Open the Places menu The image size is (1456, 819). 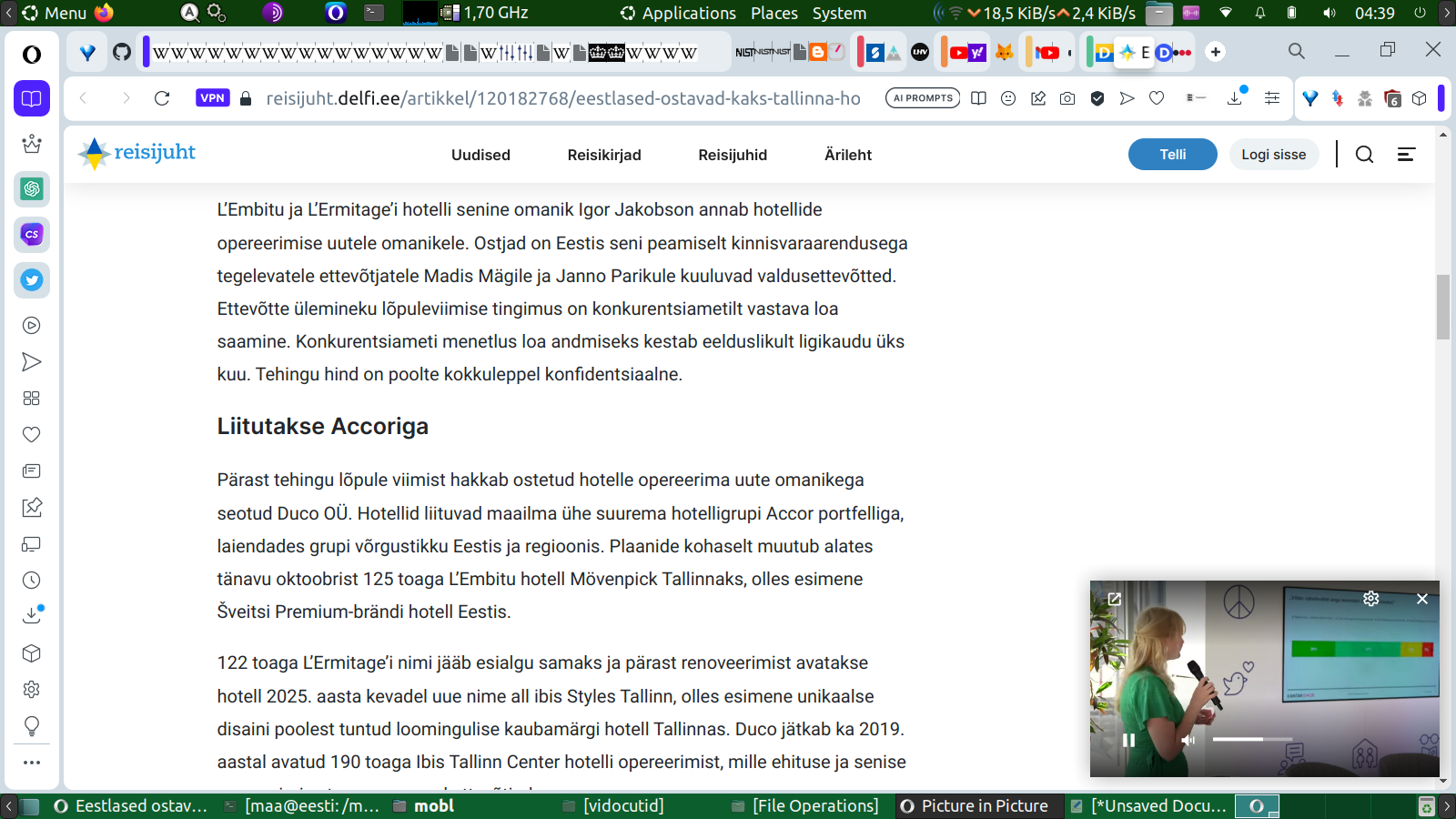[774, 13]
